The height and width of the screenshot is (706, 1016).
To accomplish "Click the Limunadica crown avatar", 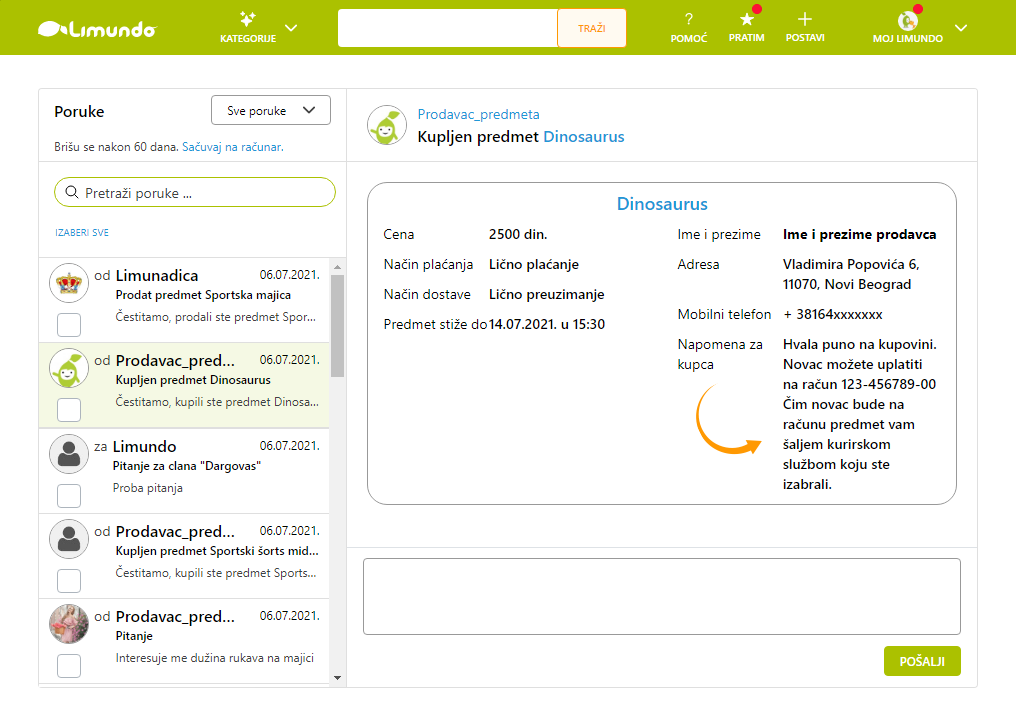I will [x=69, y=283].
